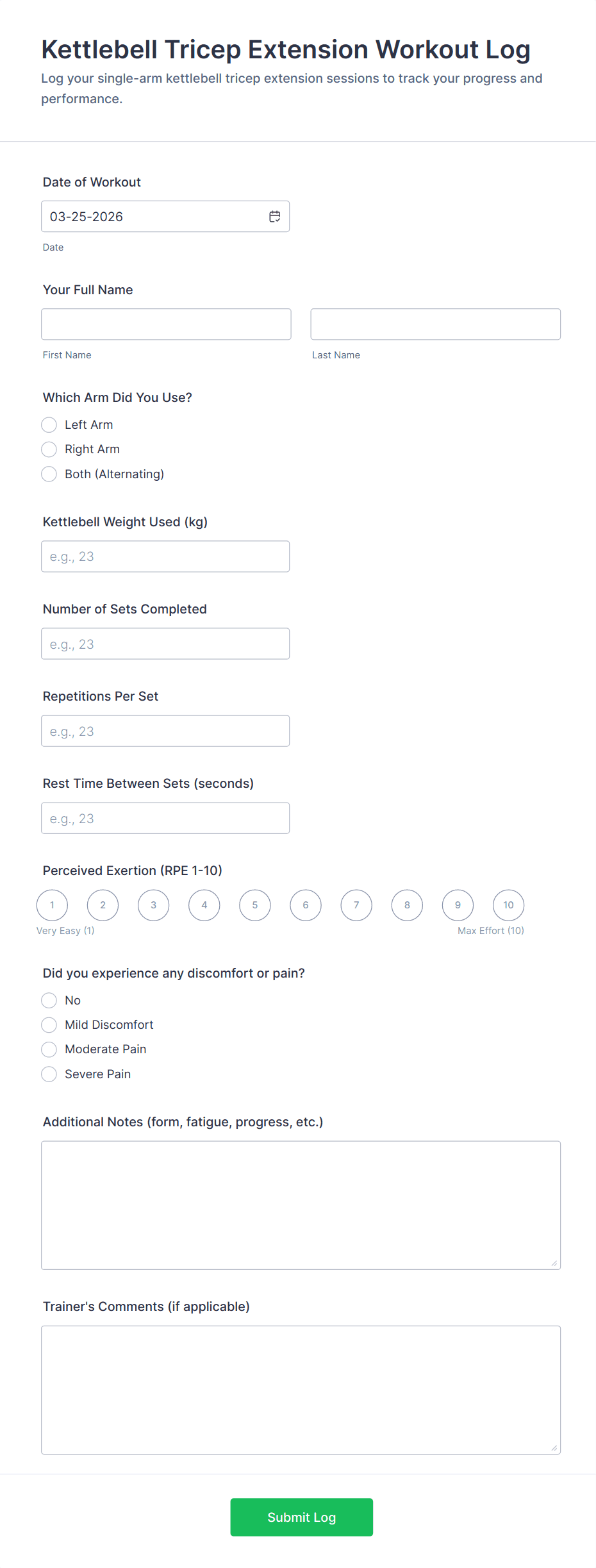
Task: Choose the Mild Discomfort option
Action: [49, 1025]
